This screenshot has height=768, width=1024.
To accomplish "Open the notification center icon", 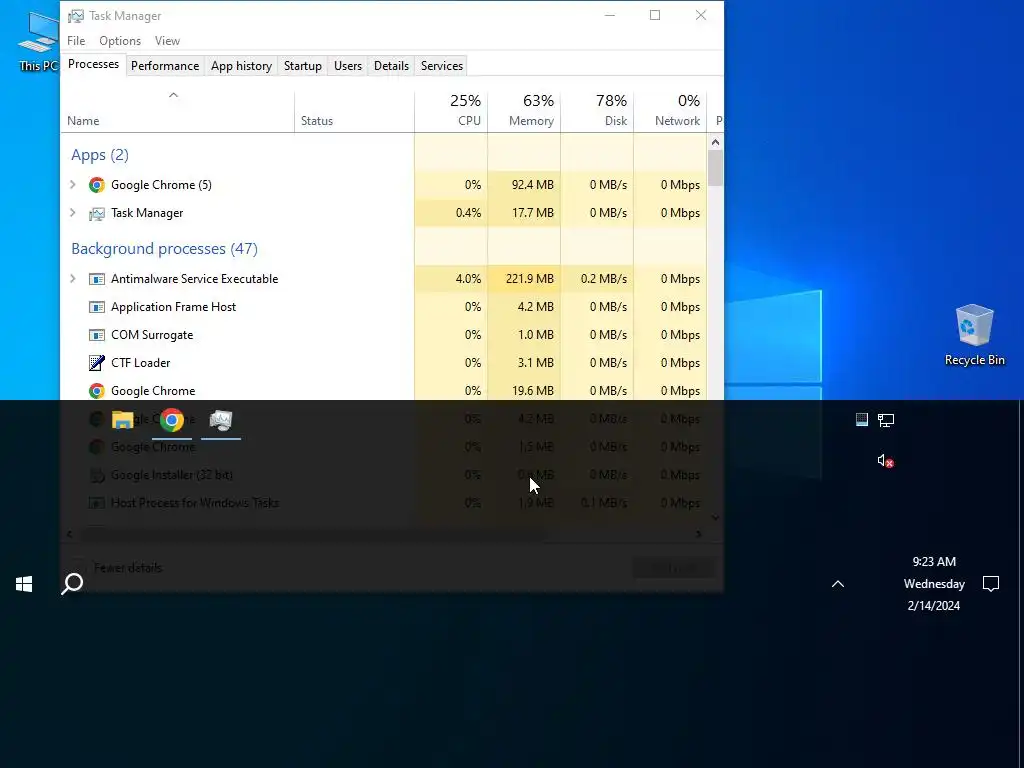I will 991,584.
